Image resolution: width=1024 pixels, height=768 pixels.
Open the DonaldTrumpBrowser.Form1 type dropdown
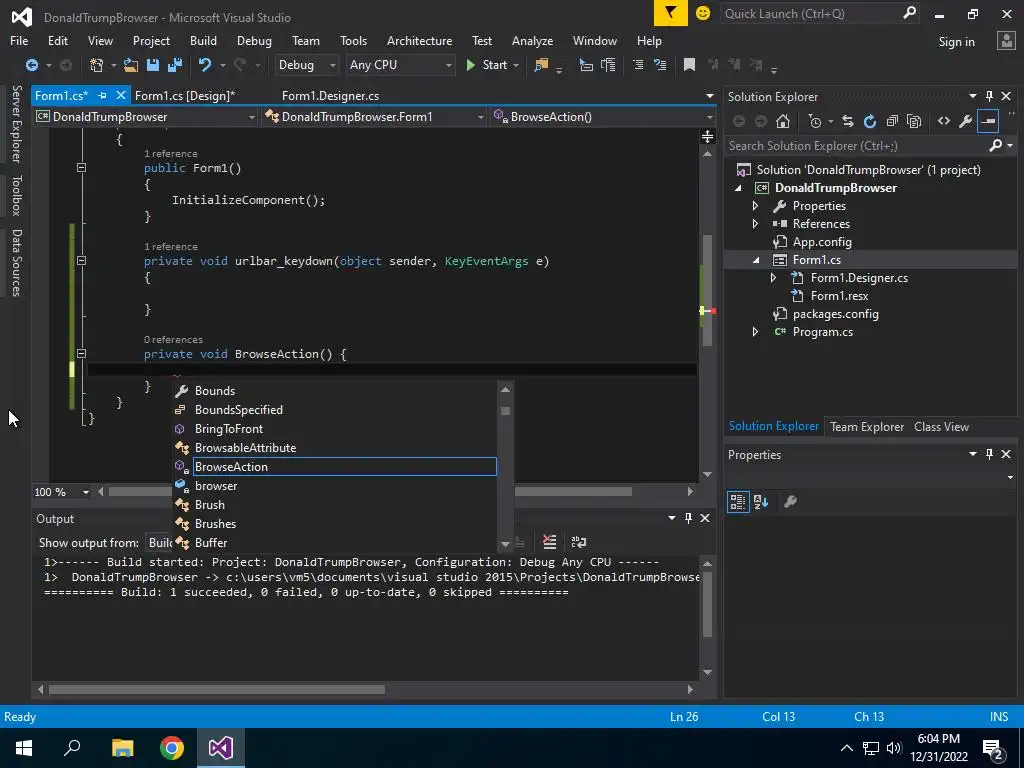click(374, 117)
